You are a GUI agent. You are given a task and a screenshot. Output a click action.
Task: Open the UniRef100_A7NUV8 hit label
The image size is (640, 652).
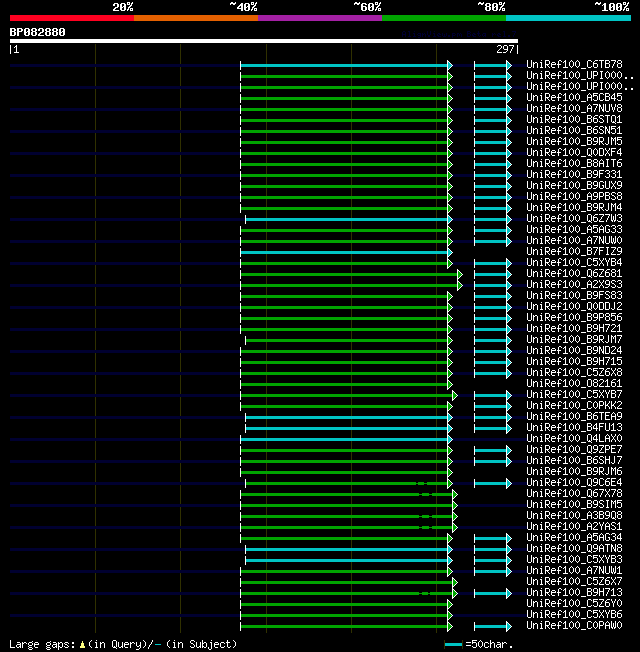point(574,109)
